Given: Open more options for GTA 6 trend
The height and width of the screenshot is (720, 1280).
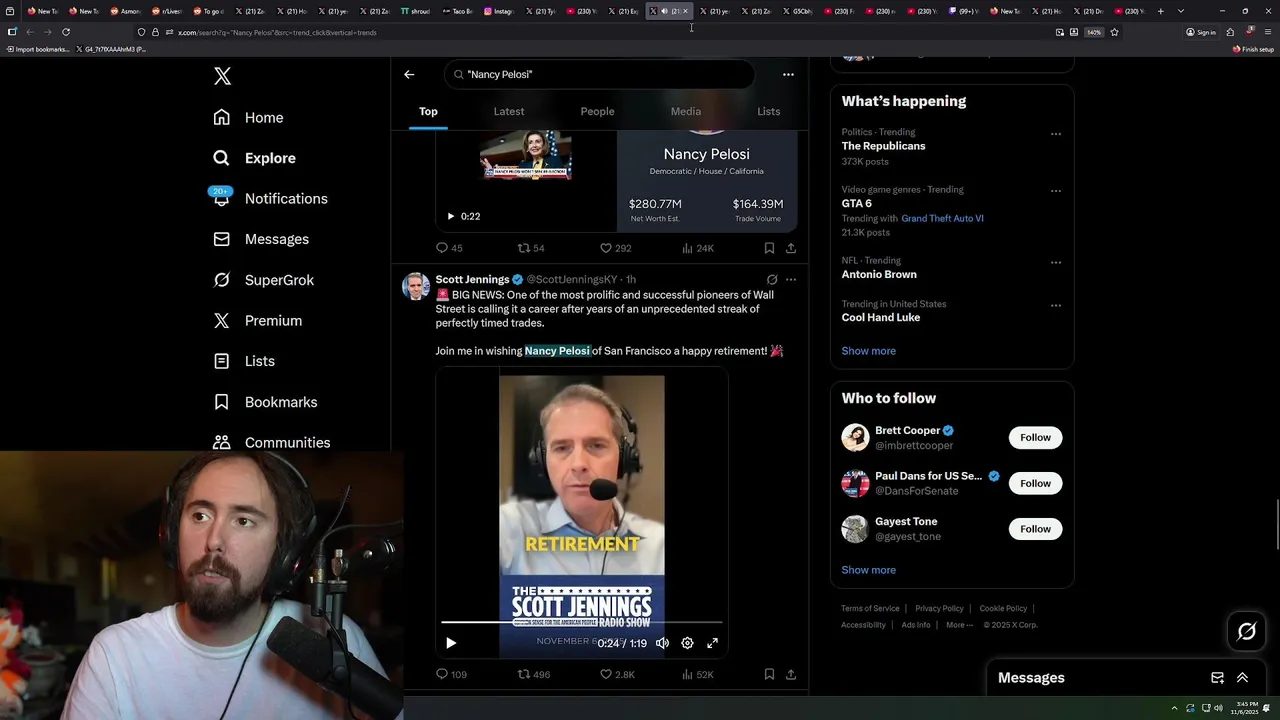Looking at the screenshot, I should (1055, 191).
